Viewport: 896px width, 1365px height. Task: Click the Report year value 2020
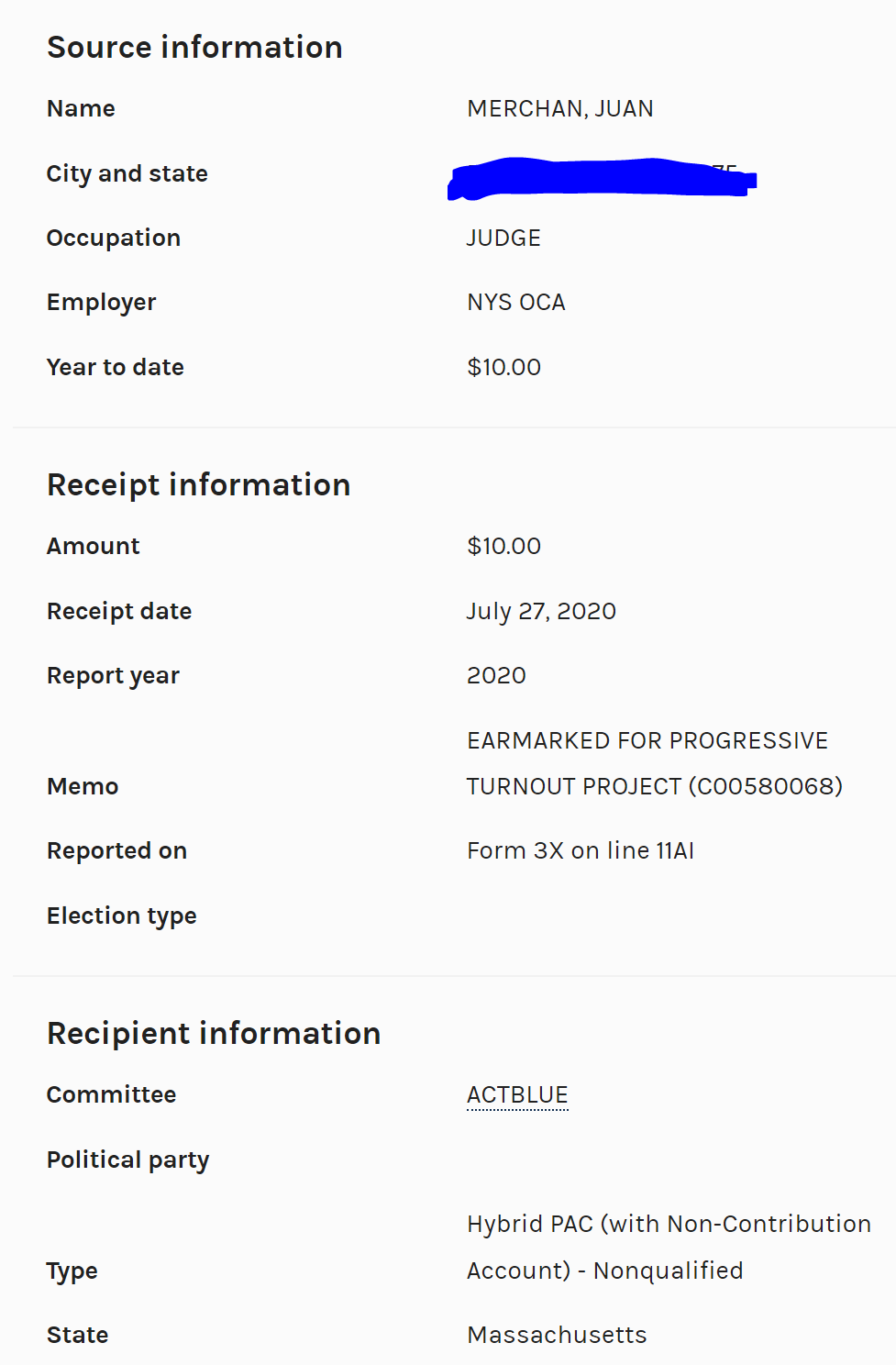tap(496, 676)
